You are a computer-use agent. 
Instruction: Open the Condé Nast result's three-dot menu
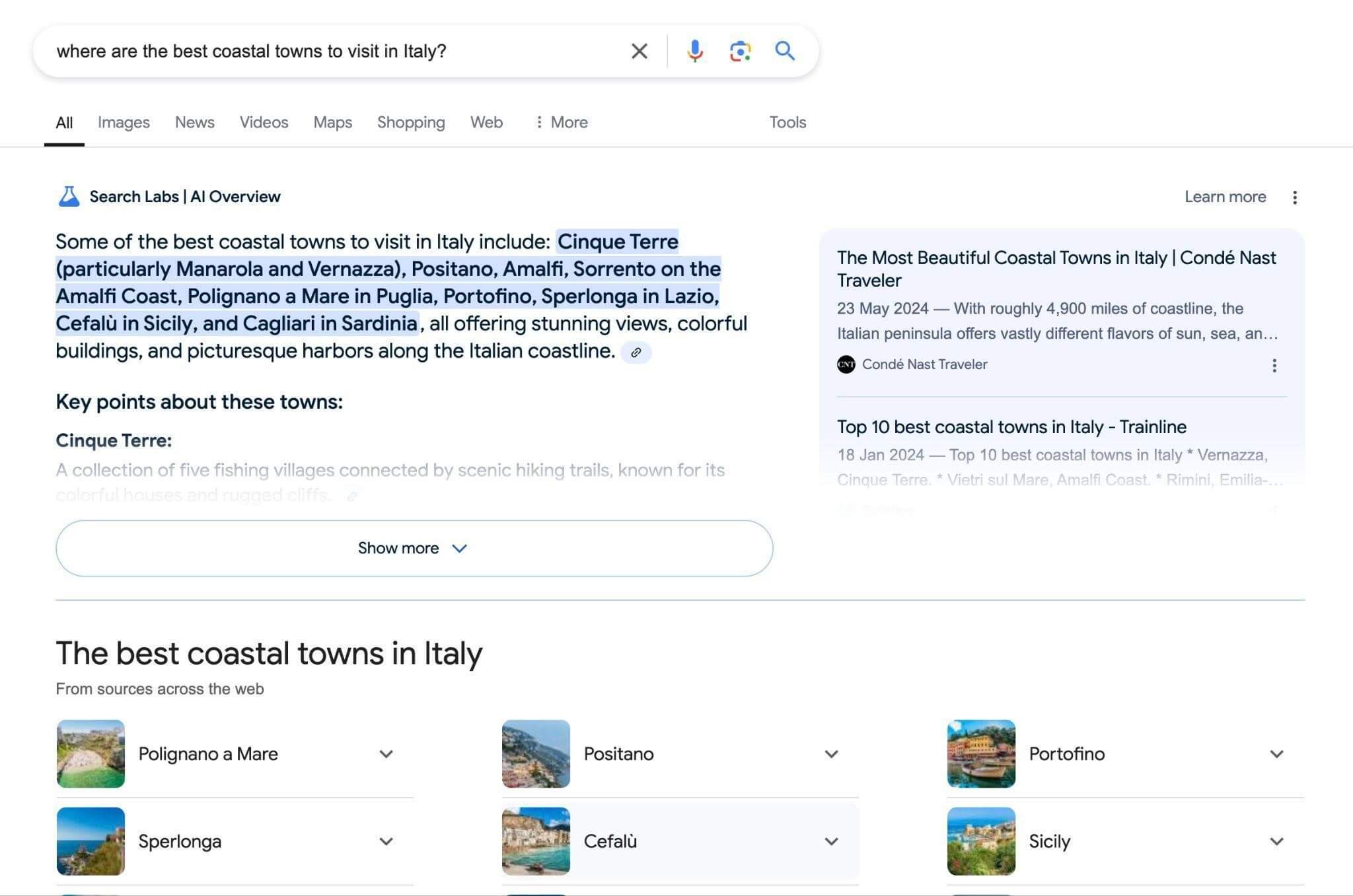tap(1274, 365)
